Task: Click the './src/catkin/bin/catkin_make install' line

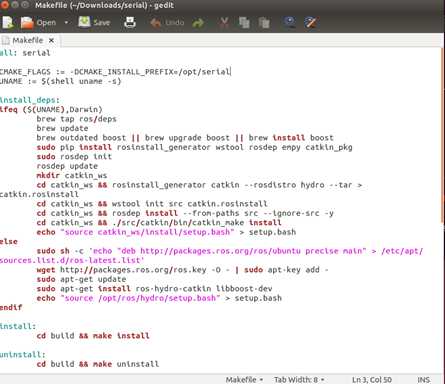Action: pyautogui.click(x=159, y=222)
